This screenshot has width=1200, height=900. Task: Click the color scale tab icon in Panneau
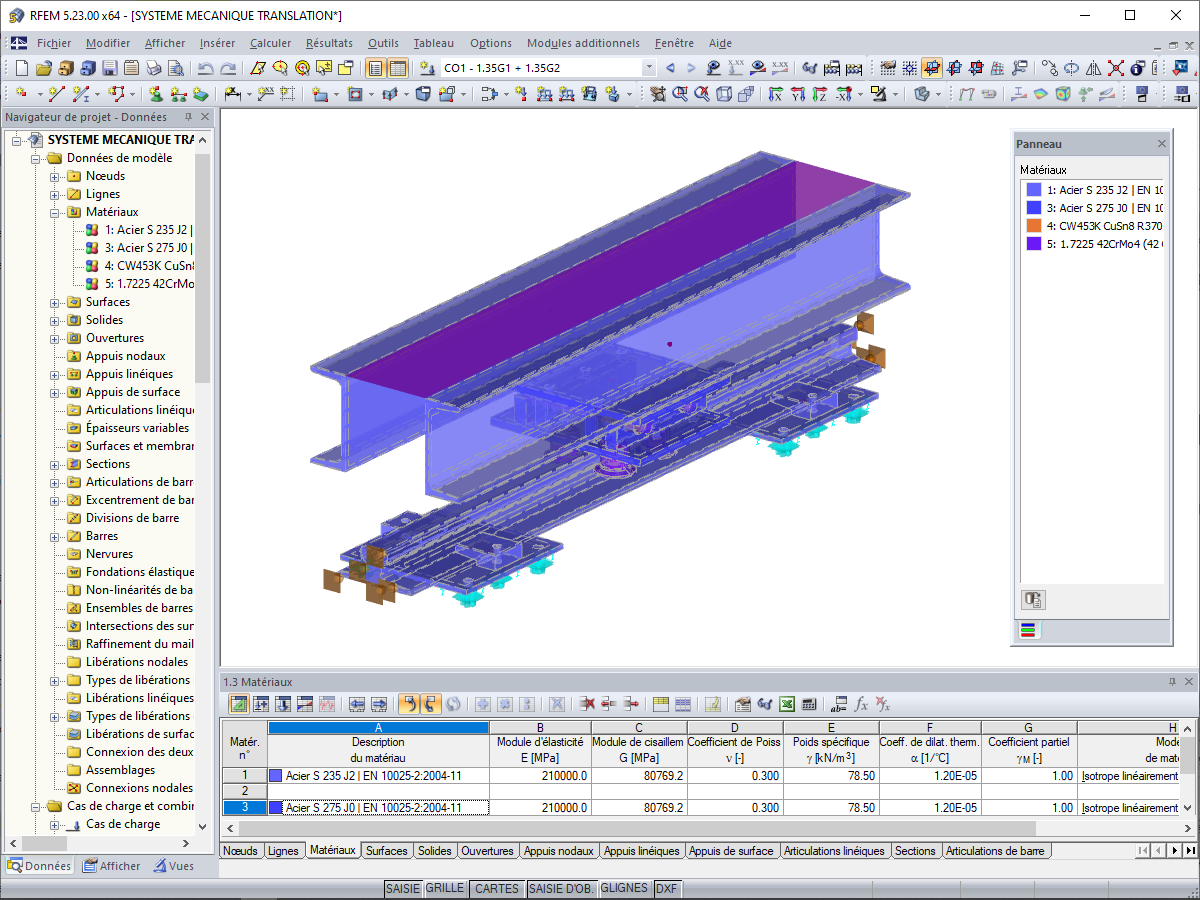pyautogui.click(x=1027, y=630)
